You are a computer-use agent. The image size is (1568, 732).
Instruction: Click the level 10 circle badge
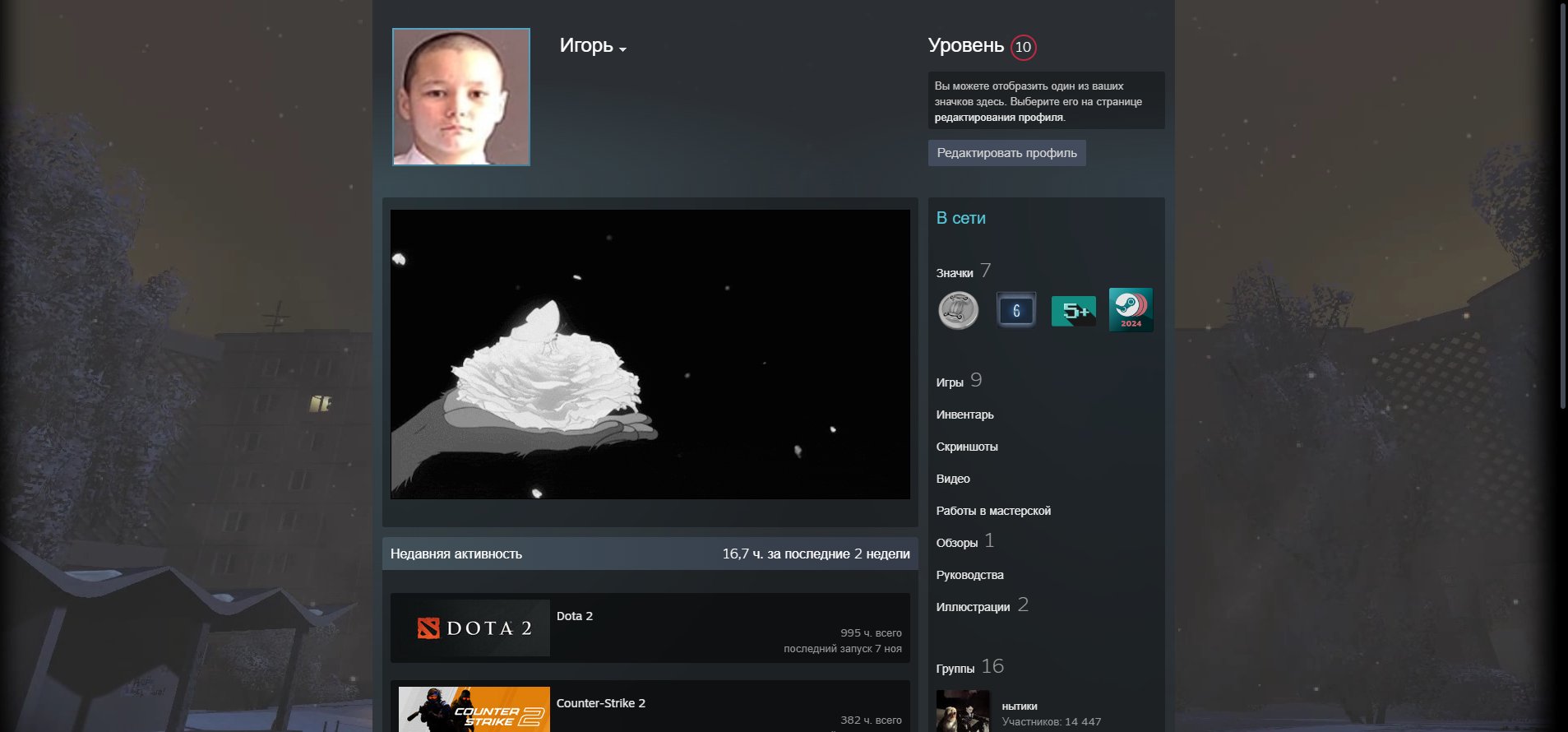[x=1023, y=47]
